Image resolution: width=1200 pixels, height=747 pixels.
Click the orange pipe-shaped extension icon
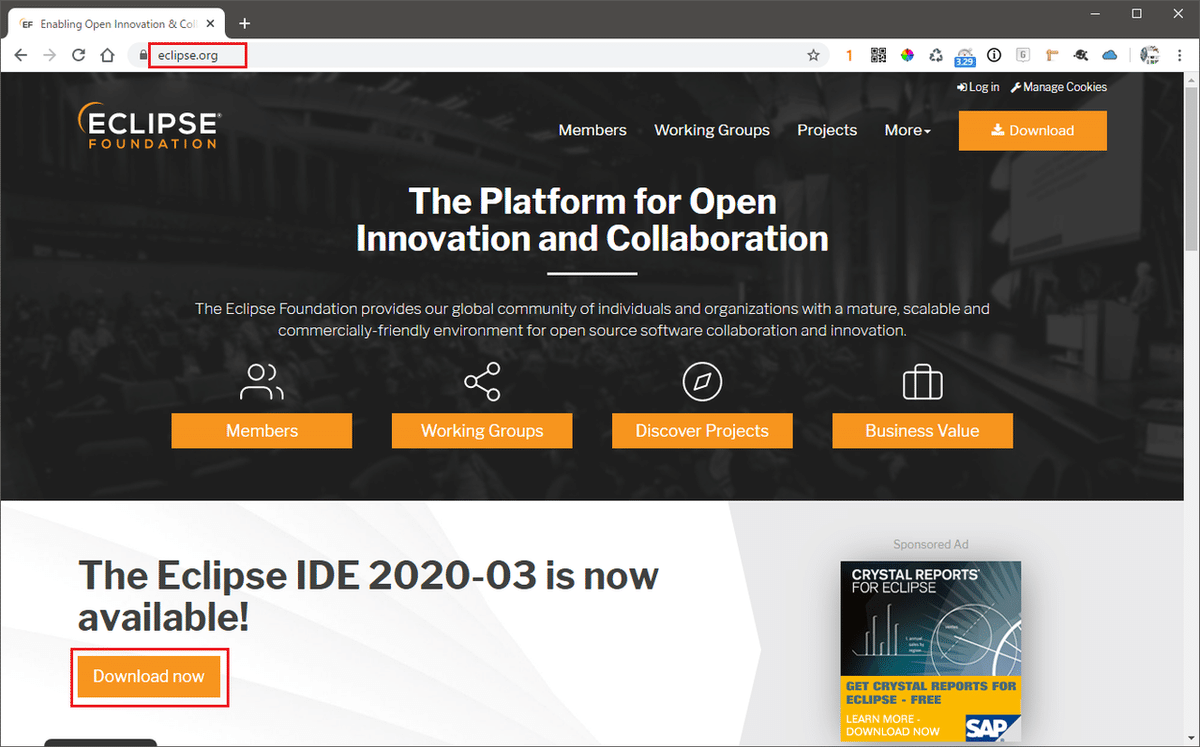[x=1052, y=55]
